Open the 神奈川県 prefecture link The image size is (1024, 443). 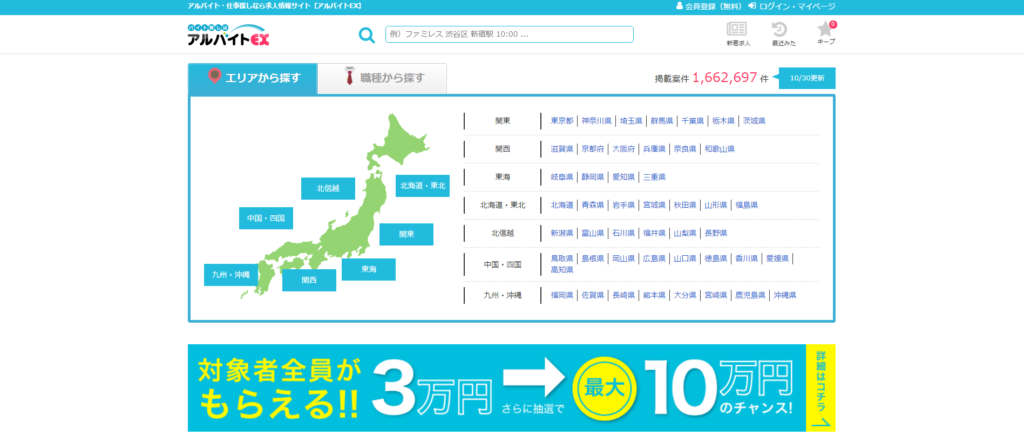(596, 121)
